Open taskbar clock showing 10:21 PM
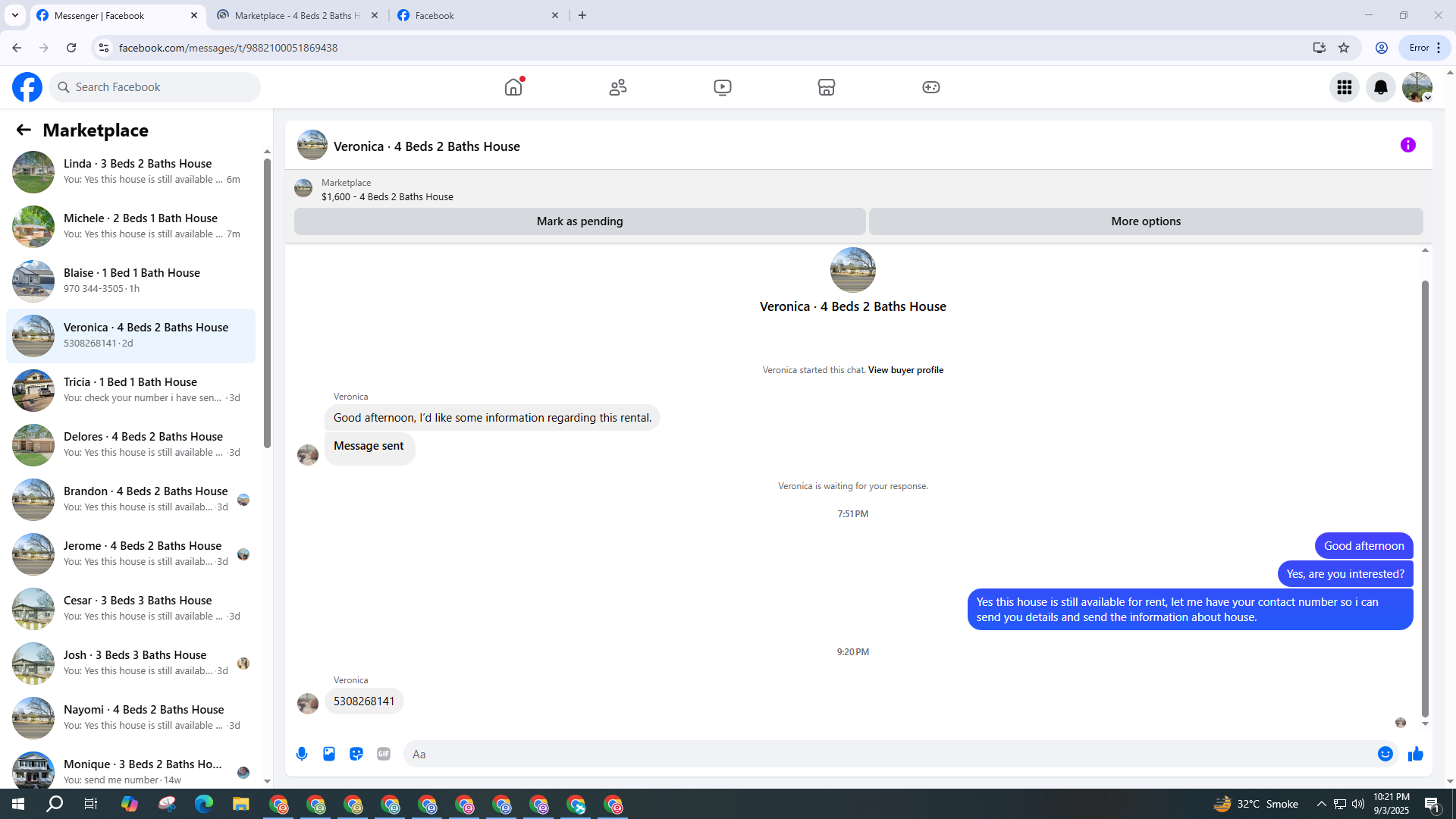Viewport: 1456px width, 819px height. point(1391,804)
